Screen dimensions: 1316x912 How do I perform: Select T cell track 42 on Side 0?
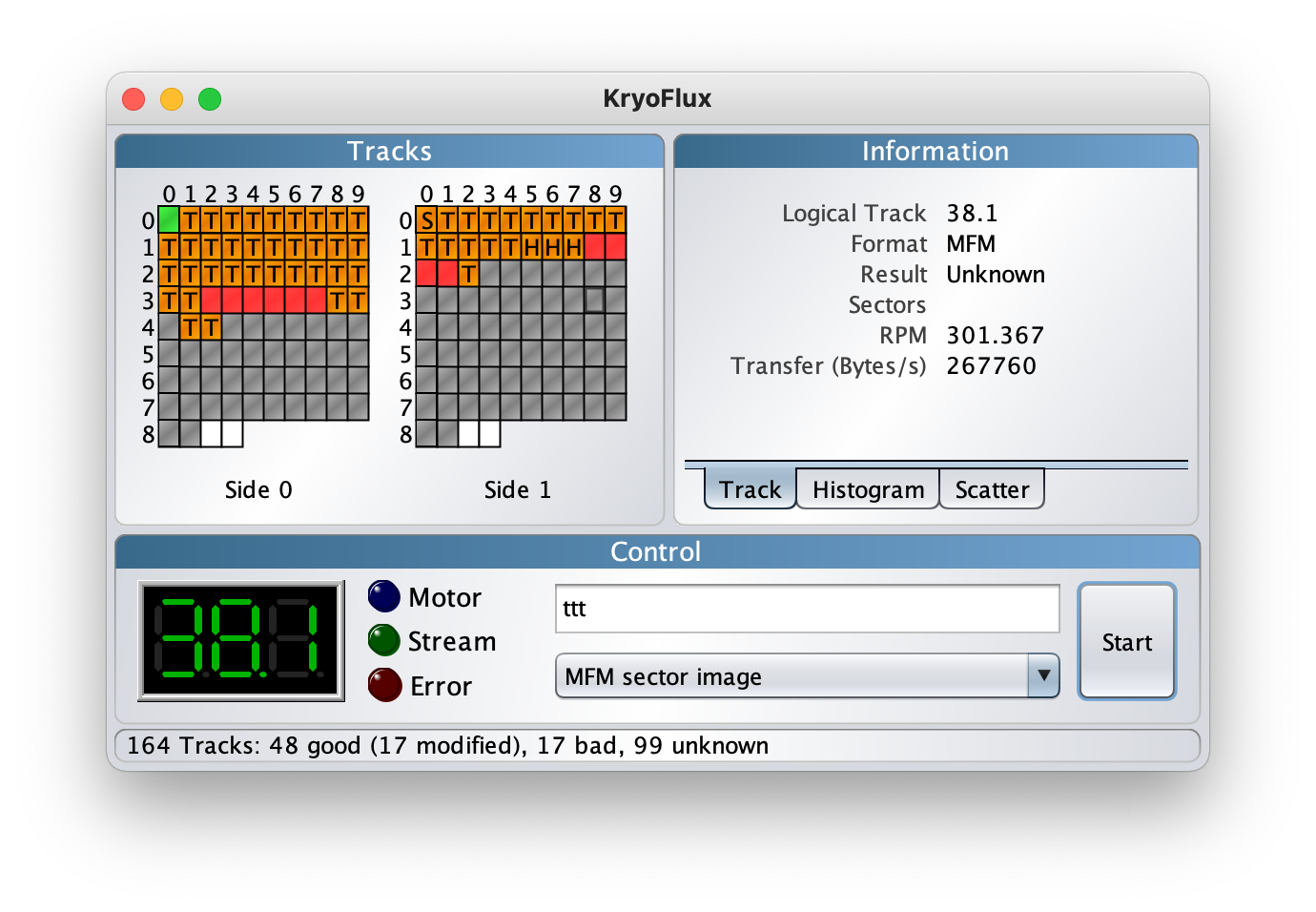[211, 327]
